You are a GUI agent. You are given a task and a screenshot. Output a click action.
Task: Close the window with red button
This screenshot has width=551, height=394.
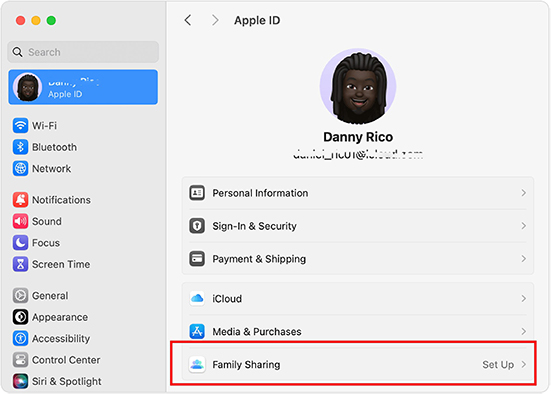(x=21, y=20)
